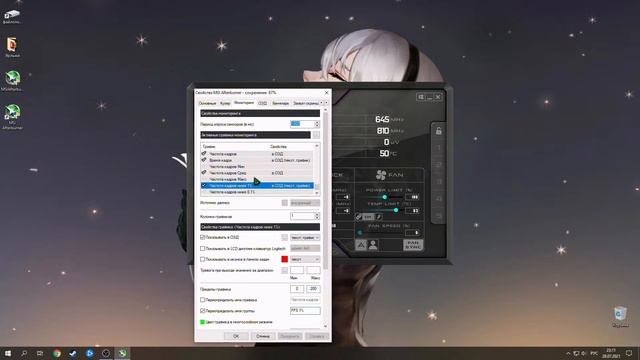Switch to the screenshot capture tab

click(306, 104)
